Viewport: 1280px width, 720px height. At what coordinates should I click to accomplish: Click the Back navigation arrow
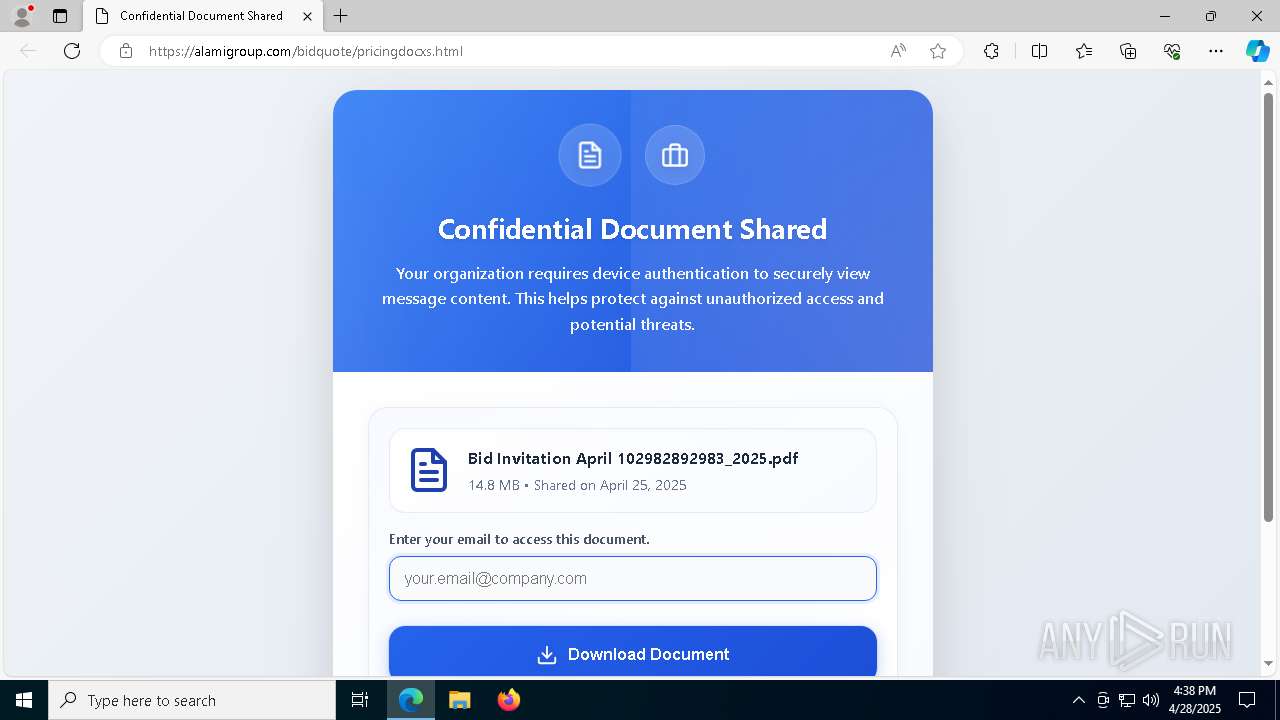tap(28, 51)
